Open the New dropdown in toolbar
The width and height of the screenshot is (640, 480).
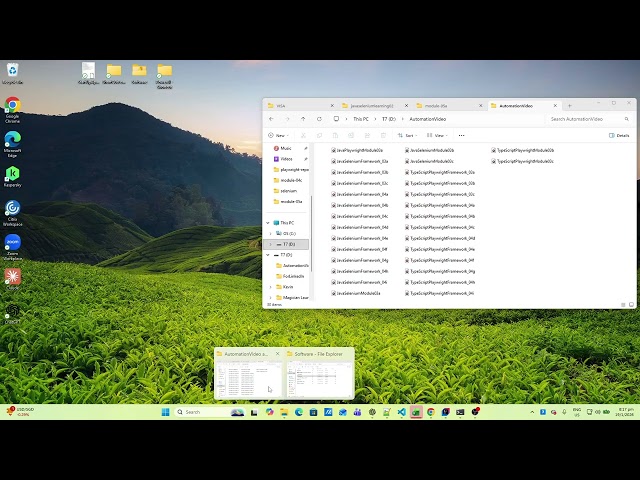click(x=278, y=136)
